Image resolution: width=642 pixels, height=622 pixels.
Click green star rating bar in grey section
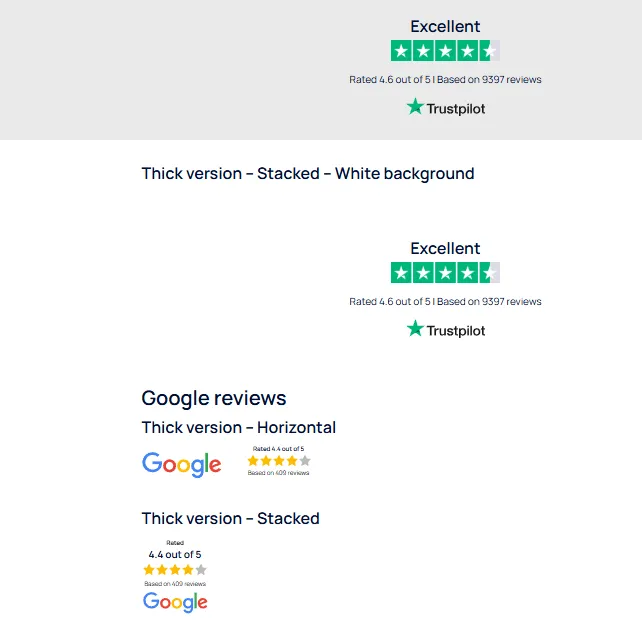tap(445, 51)
